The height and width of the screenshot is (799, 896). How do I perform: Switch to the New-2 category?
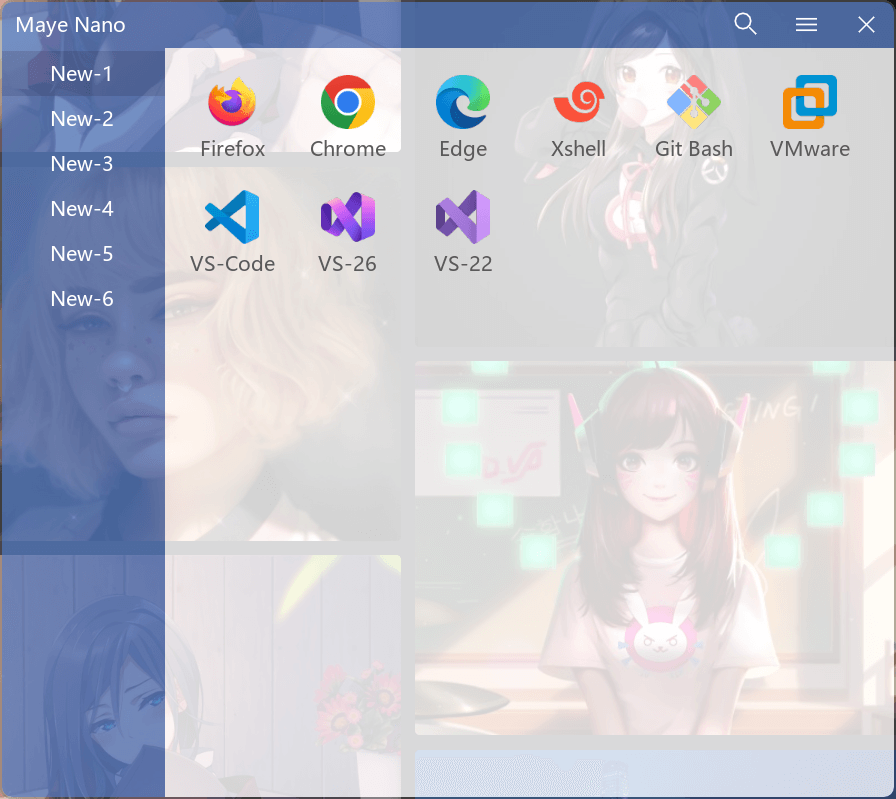click(x=82, y=119)
